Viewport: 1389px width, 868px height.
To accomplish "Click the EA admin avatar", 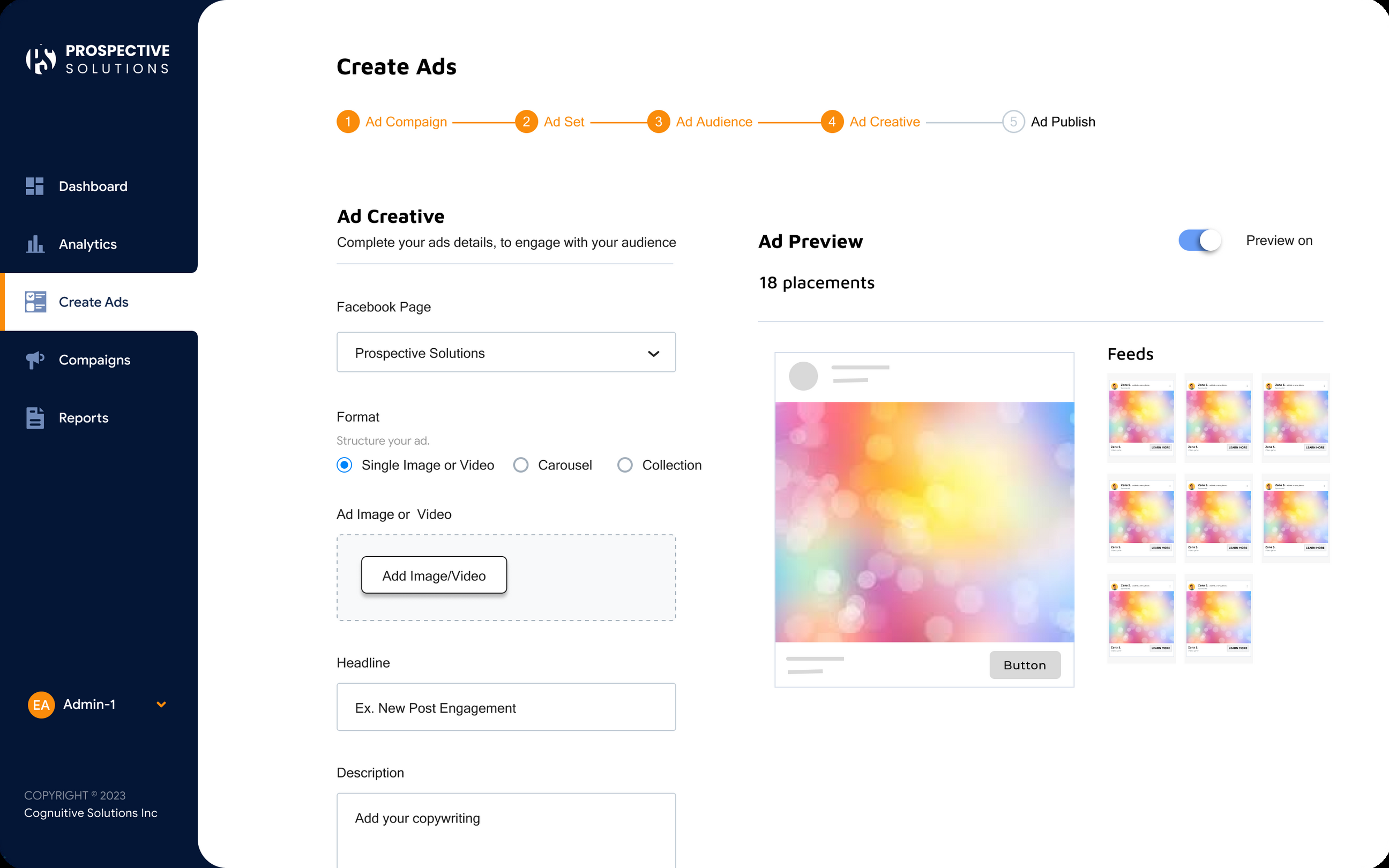I will tap(41, 705).
